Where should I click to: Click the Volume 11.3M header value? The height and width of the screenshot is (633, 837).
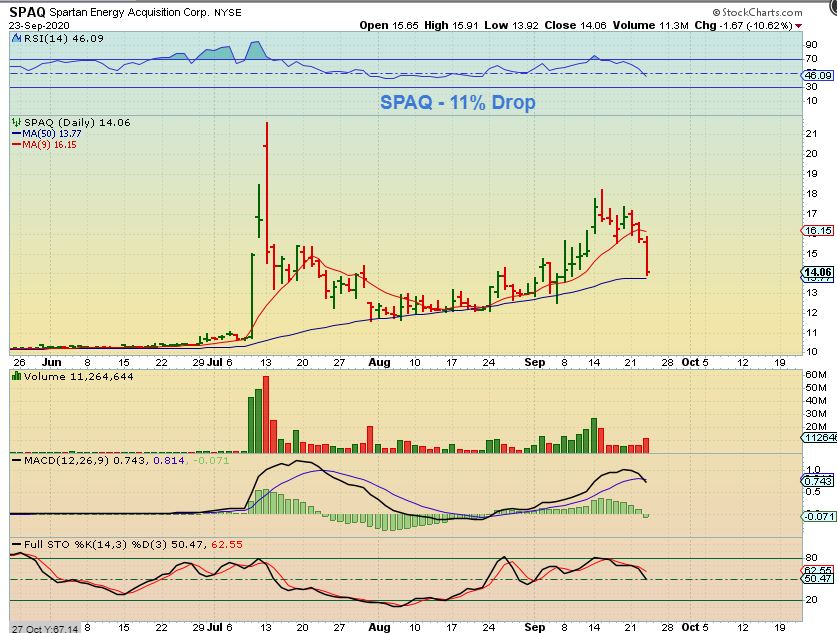(651, 25)
